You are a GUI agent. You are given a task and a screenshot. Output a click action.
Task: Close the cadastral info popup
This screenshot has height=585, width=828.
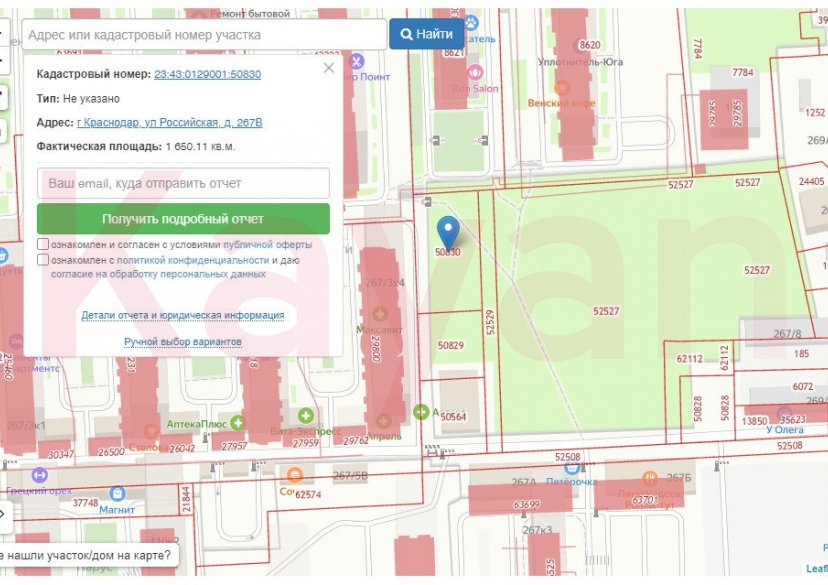[328, 68]
